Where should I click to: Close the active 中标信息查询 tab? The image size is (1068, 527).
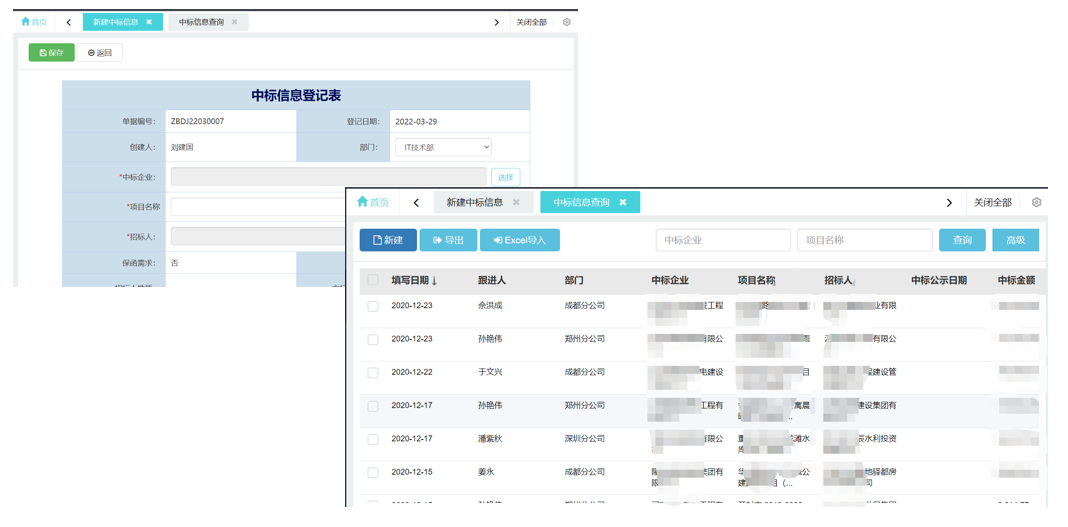coord(622,202)
